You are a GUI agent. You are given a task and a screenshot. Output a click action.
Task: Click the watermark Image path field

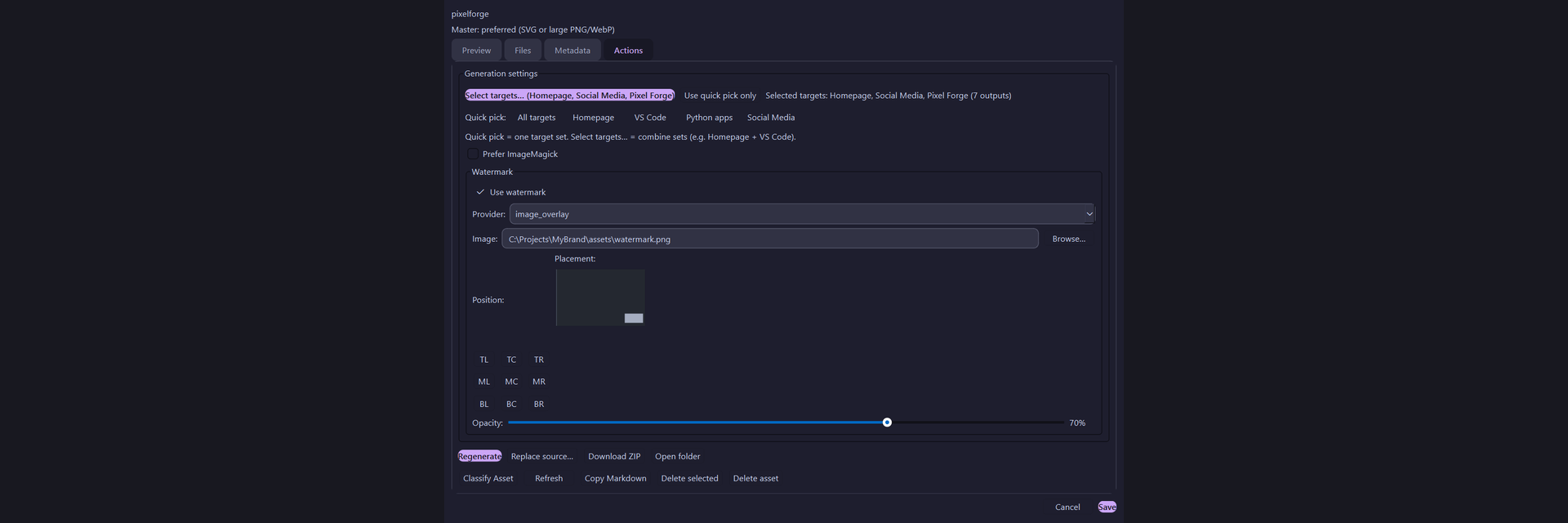click(770, 239)
